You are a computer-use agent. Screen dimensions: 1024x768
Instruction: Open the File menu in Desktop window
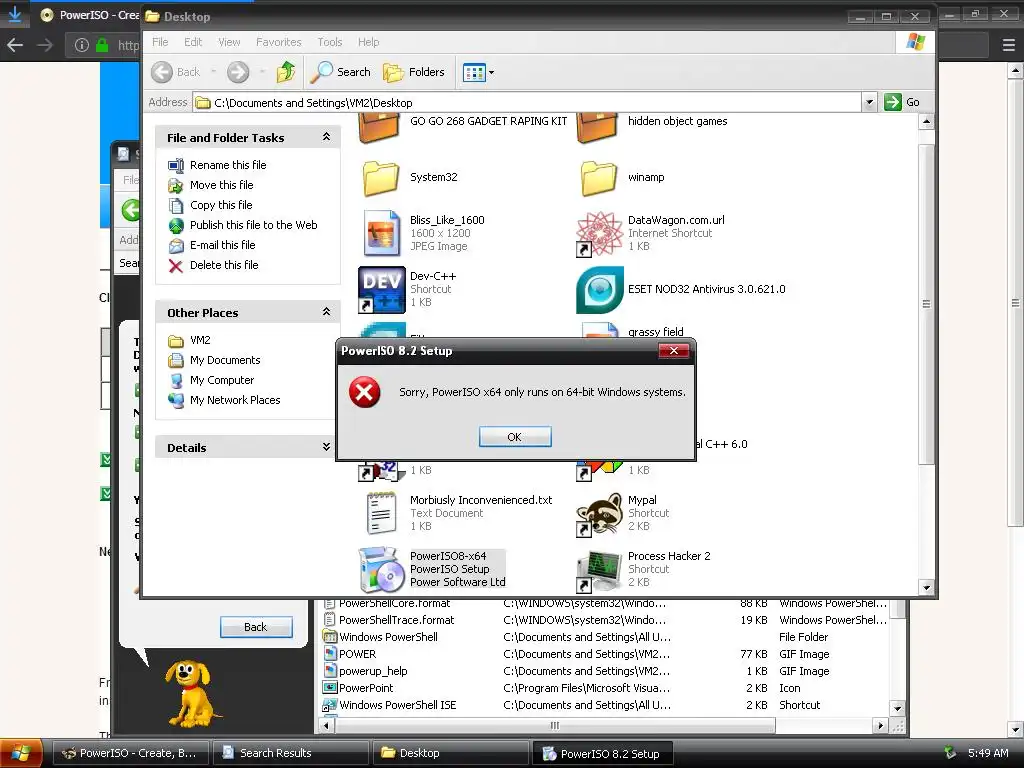coord(160,42)
